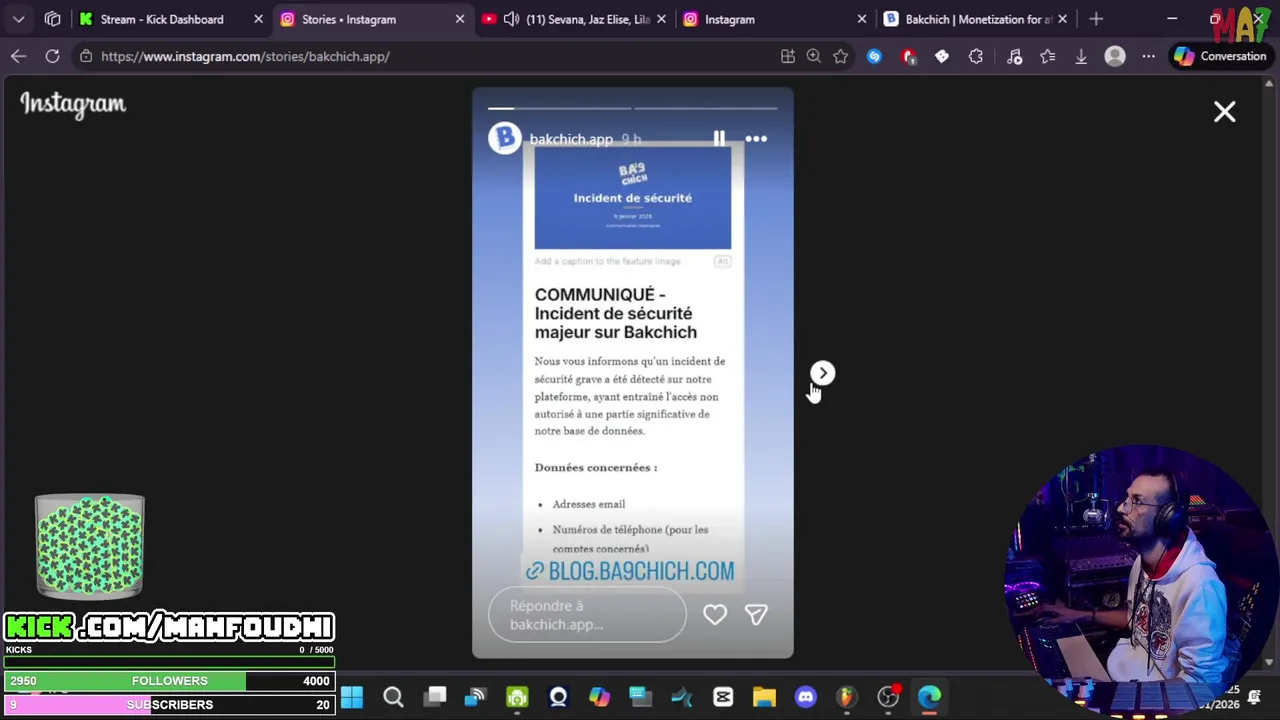Go back to the previous page

tap(18, 56)
